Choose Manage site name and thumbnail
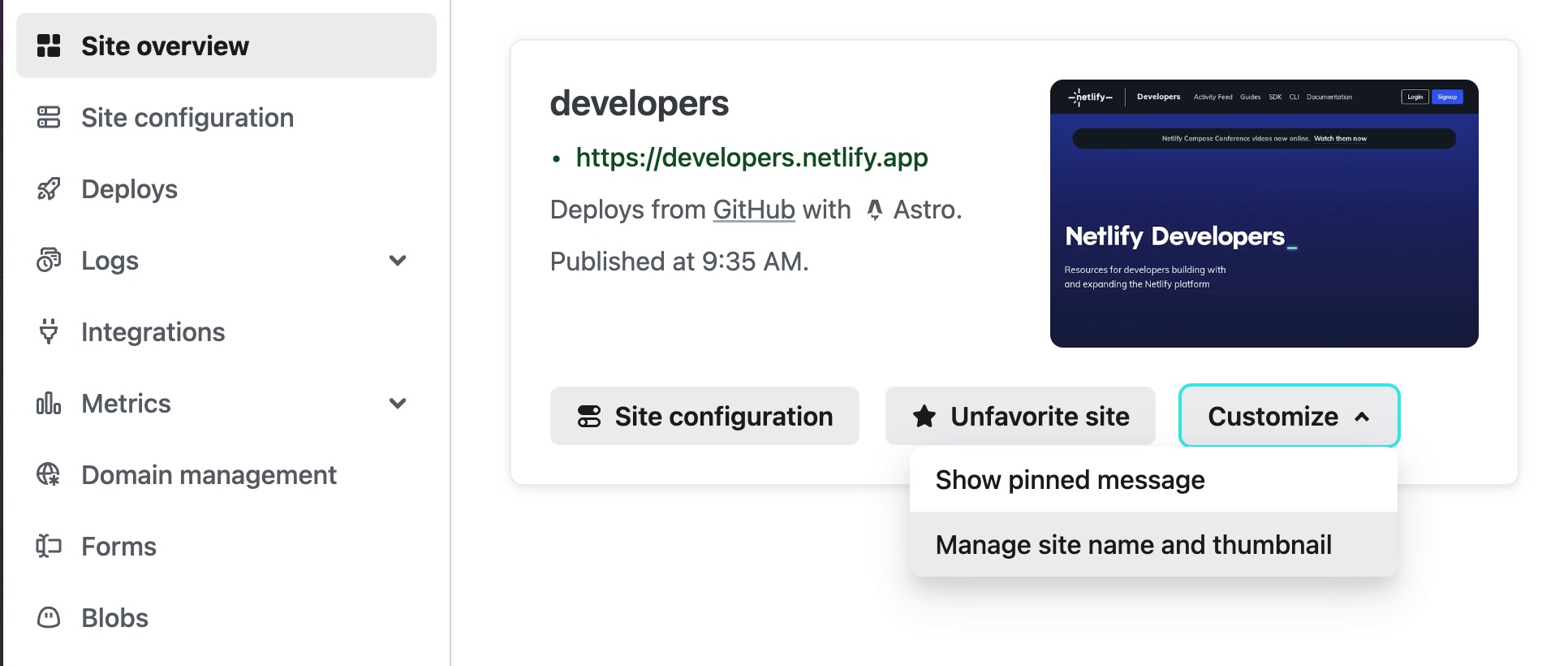Image resolution: width=1568 pixels, height=666 pixels. 1153,545
